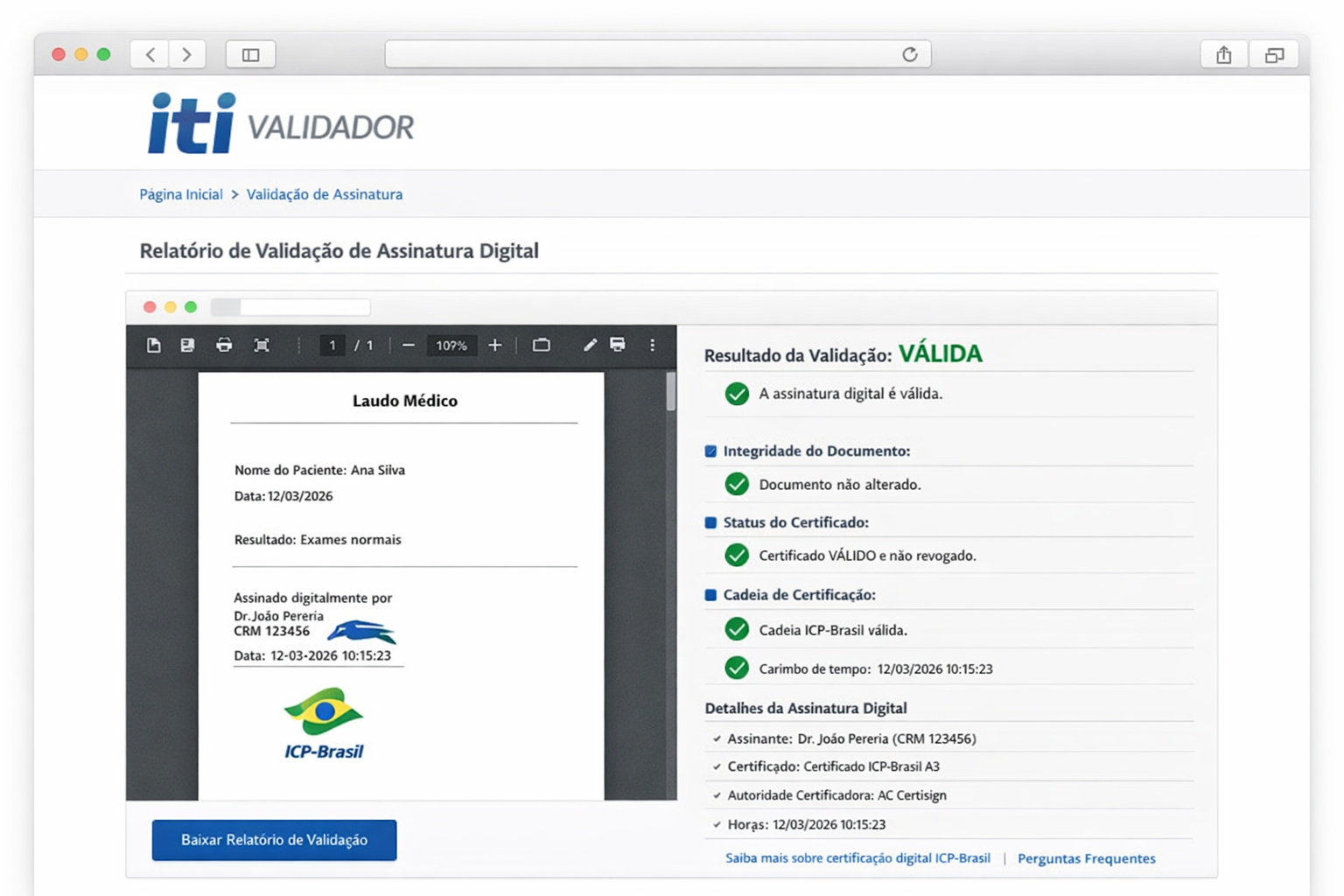Image resolution: width=1344 pixels, height=896 pixels.
Task: Zoom in with the plus icon
Action: [495, 345]
